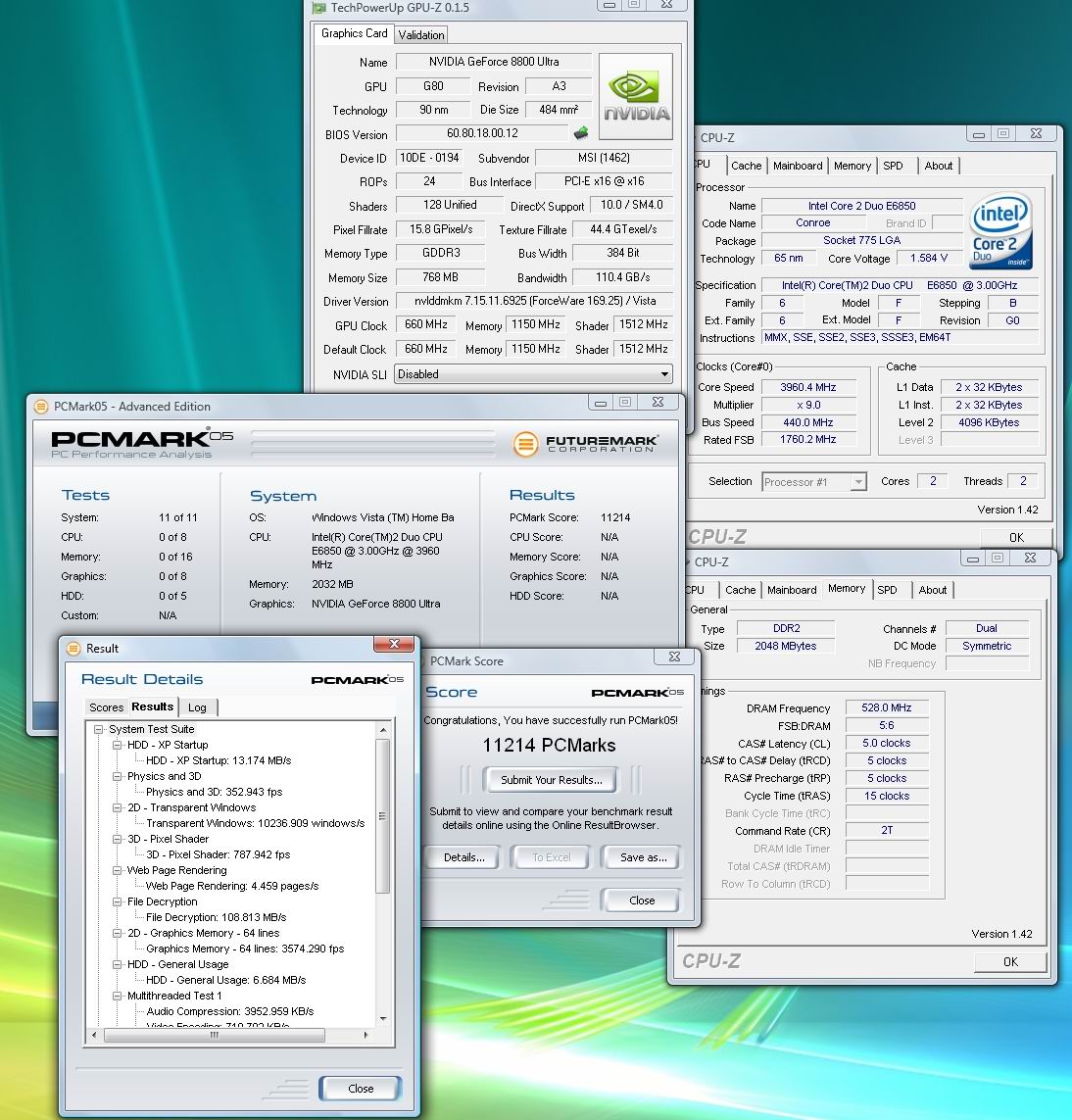1072x1120 pixels.
Task: Click vertical scrollbar thumb in results tree
Action: 383,815
